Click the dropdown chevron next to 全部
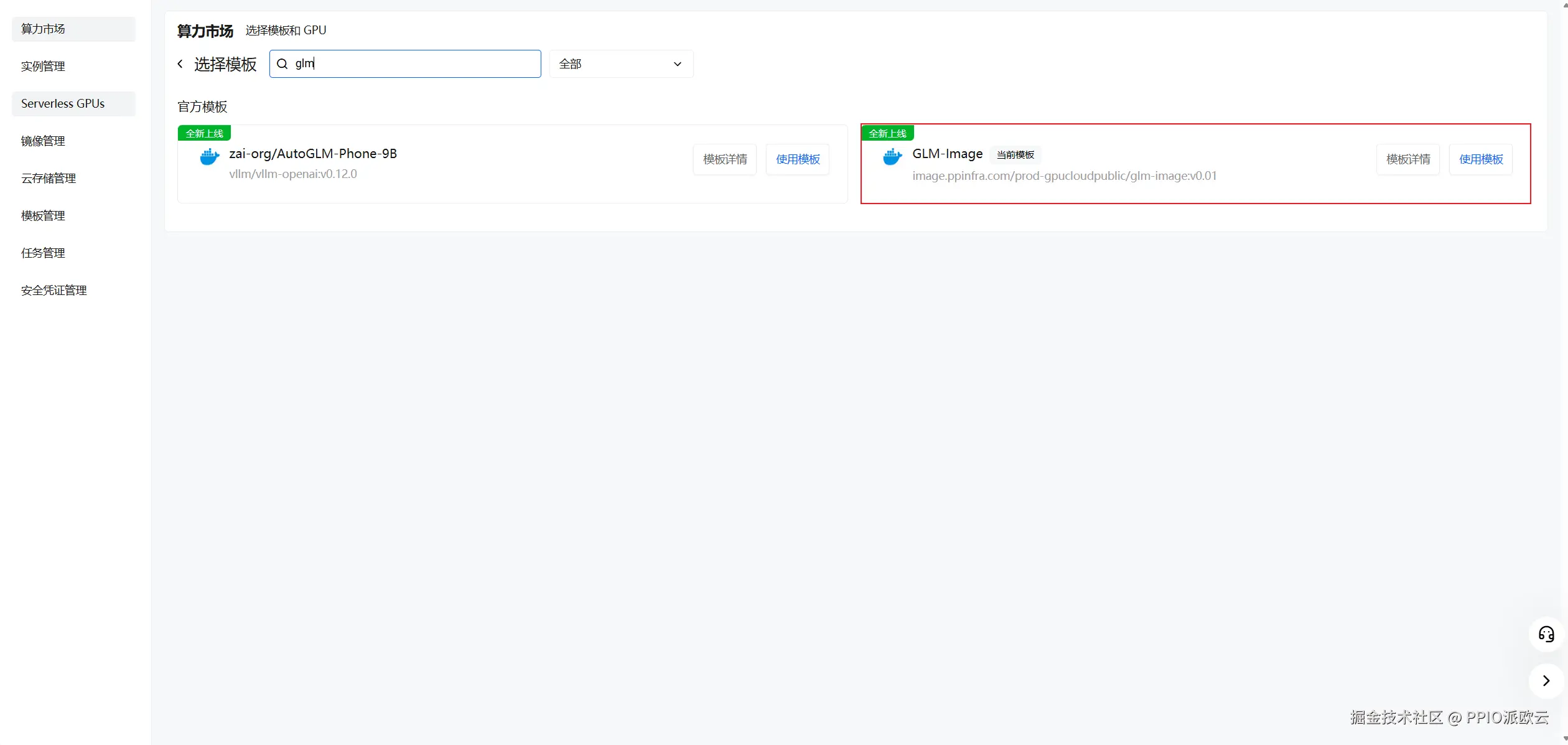Image resolution: width=1568 pixels, height=745 pixels. [x=678, y=64]
